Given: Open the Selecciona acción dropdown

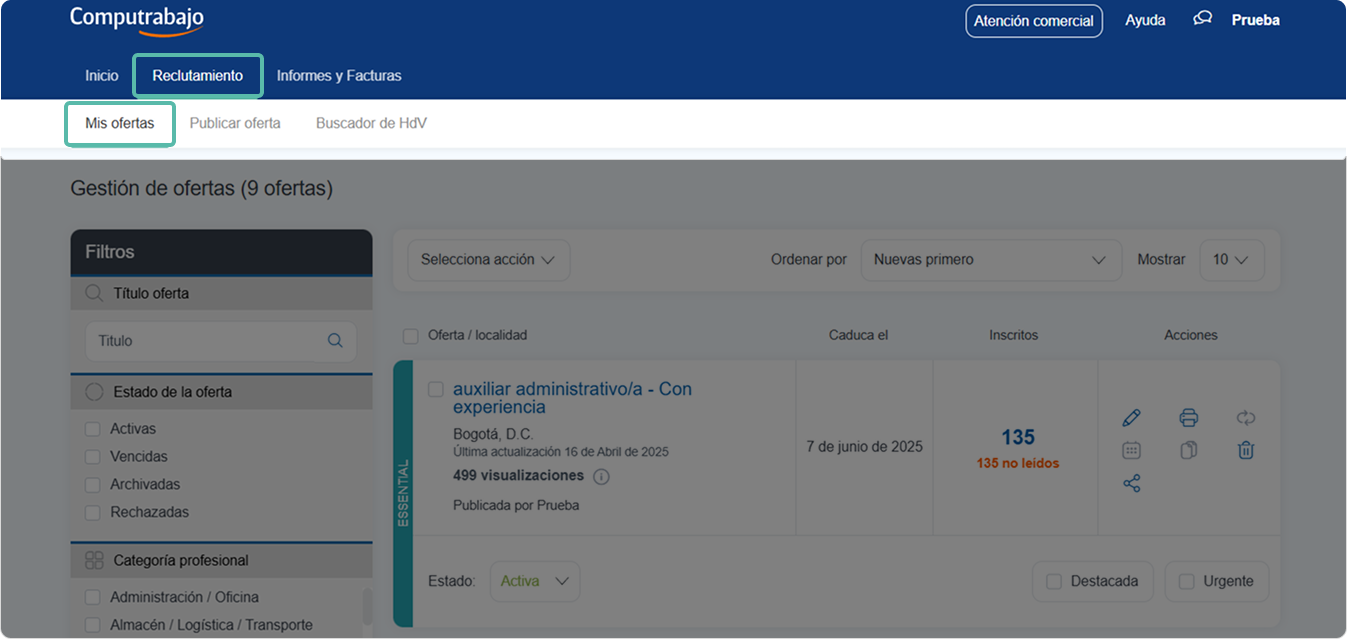Looking at the screenshot, I should 488,259.
